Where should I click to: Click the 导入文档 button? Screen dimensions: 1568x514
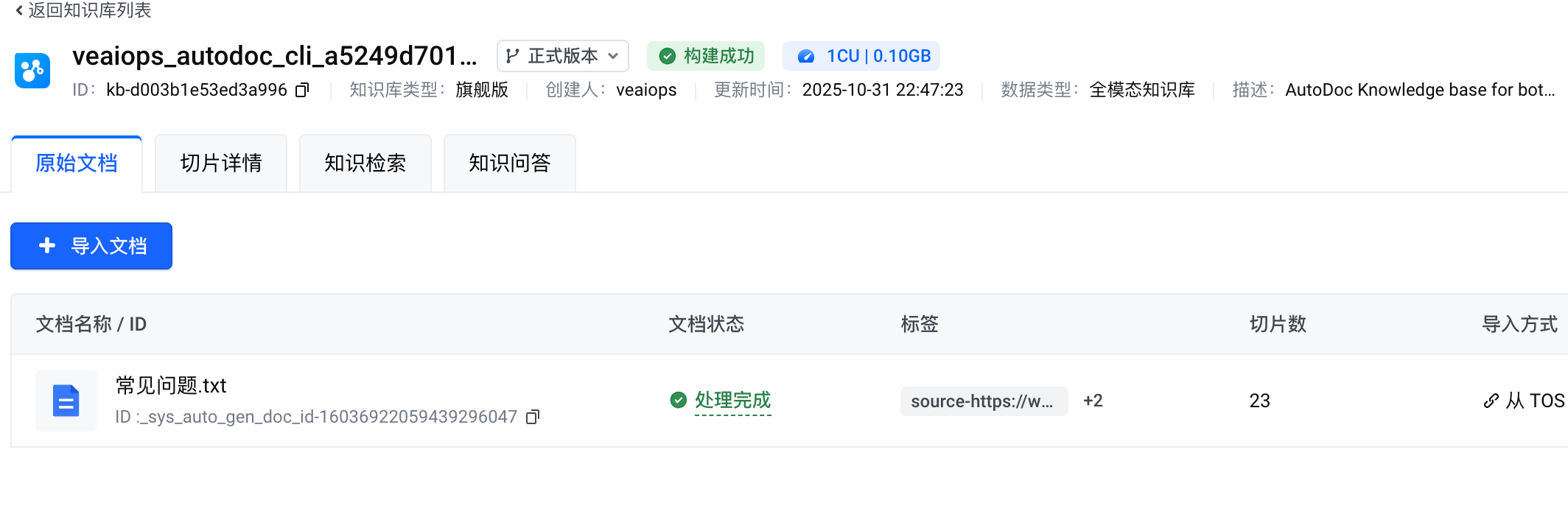tap(91, 246)
